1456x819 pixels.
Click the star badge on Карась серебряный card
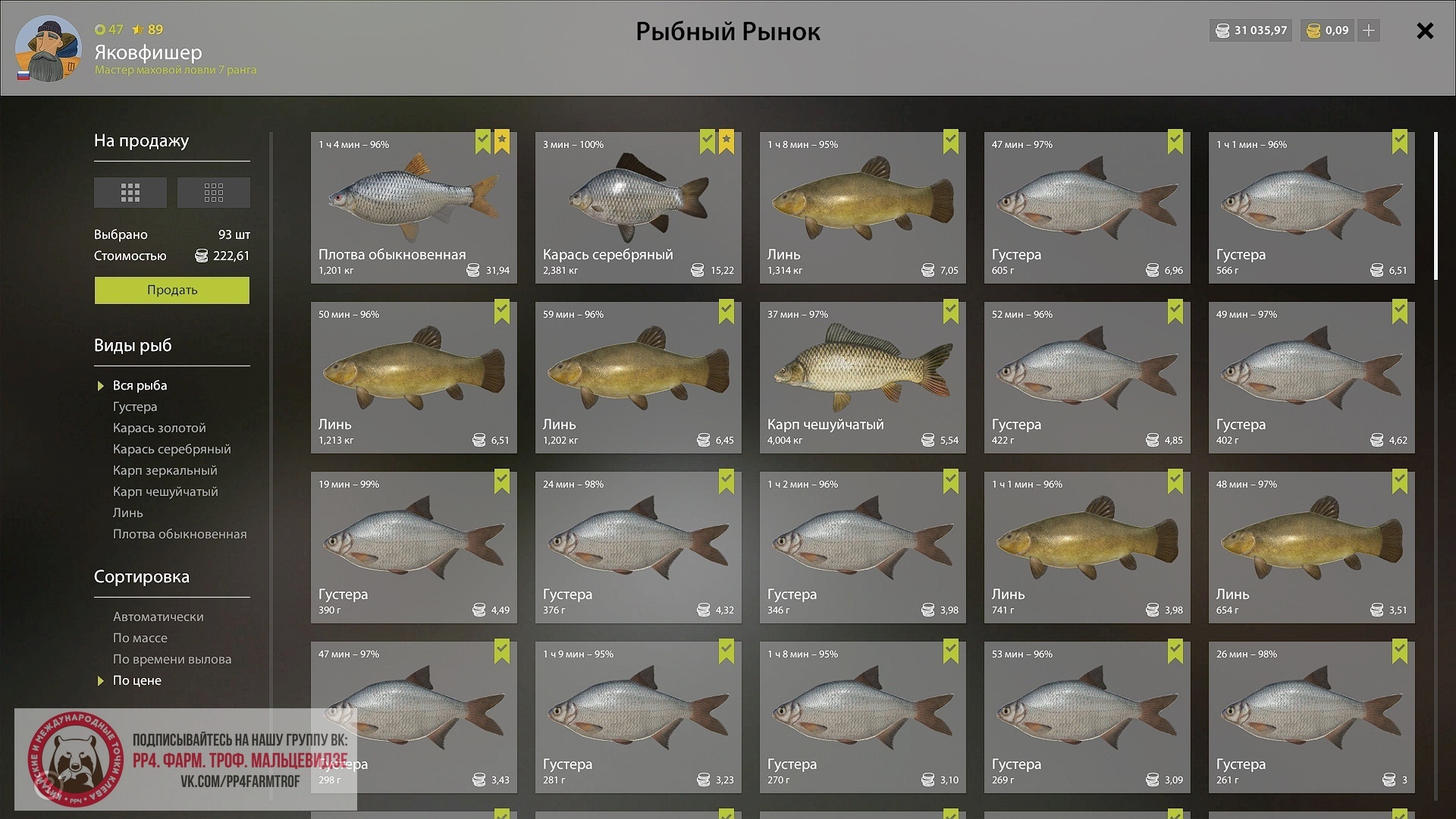[x=726, y=142]
